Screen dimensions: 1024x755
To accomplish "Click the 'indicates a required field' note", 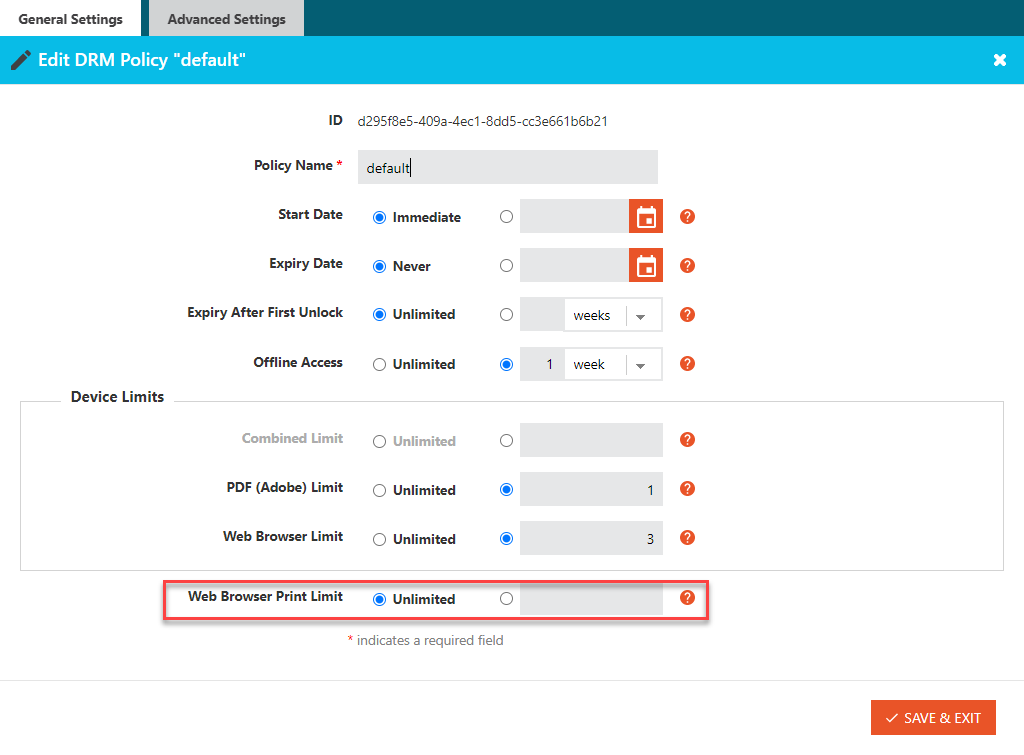I will [x=430, y=640].
